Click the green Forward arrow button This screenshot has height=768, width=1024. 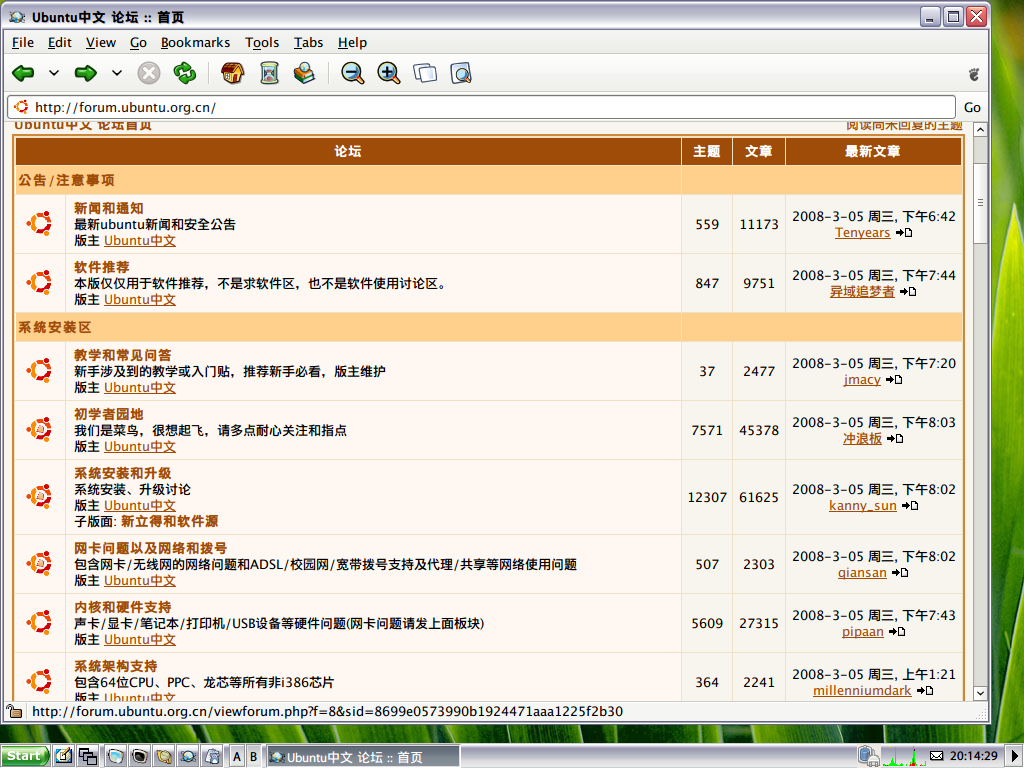pos(86,73)
